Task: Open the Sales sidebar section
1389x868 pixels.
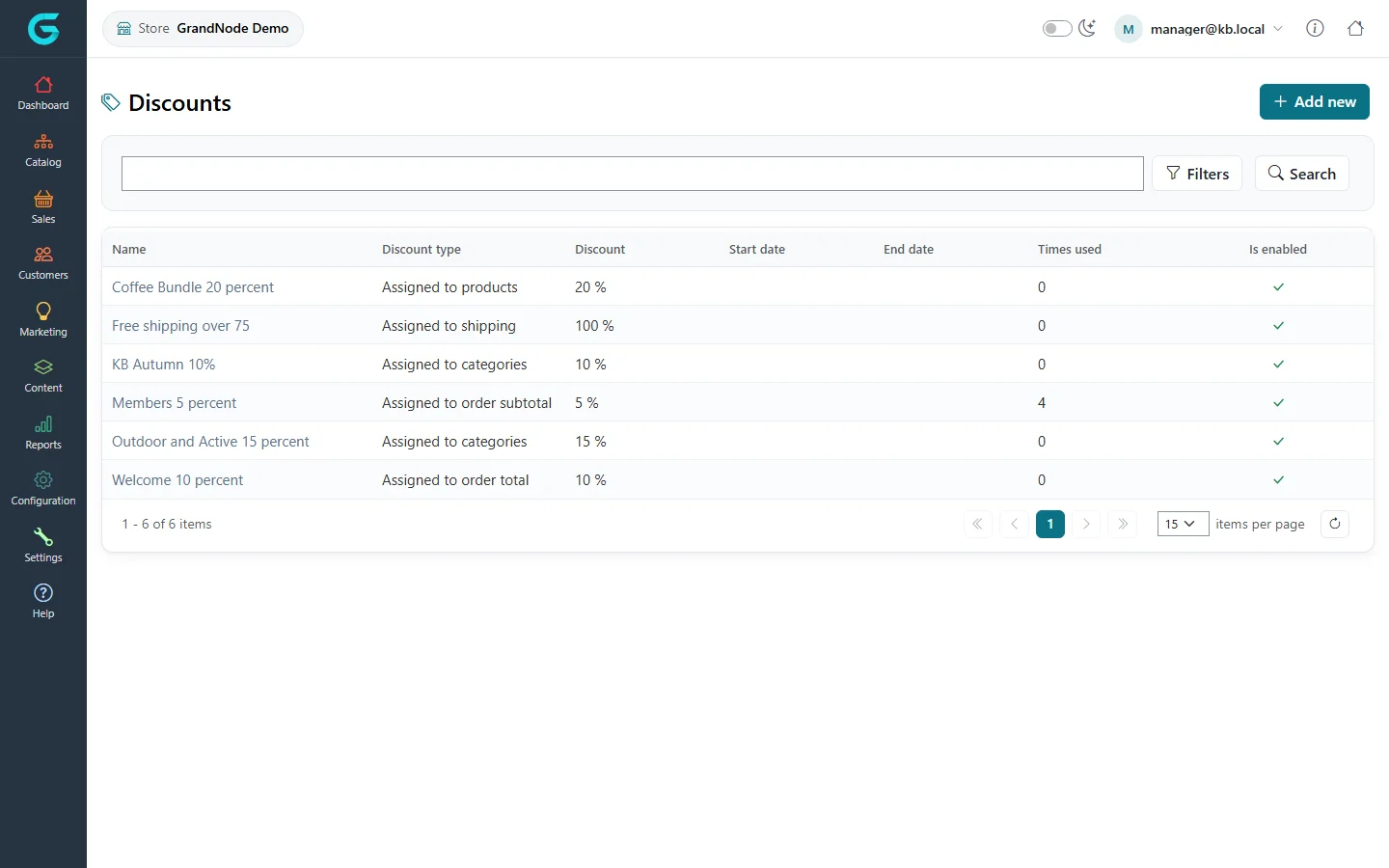Action: point(43,207)
